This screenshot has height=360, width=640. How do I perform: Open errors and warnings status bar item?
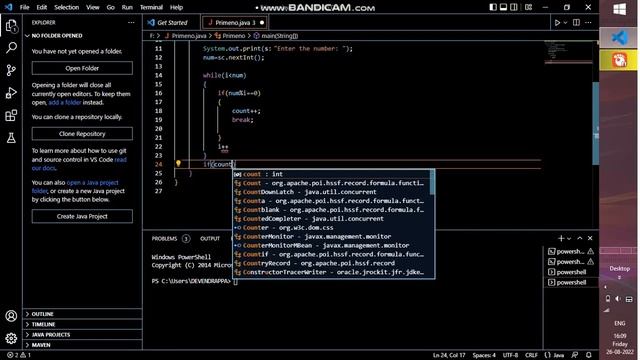(x=19, y=355)
